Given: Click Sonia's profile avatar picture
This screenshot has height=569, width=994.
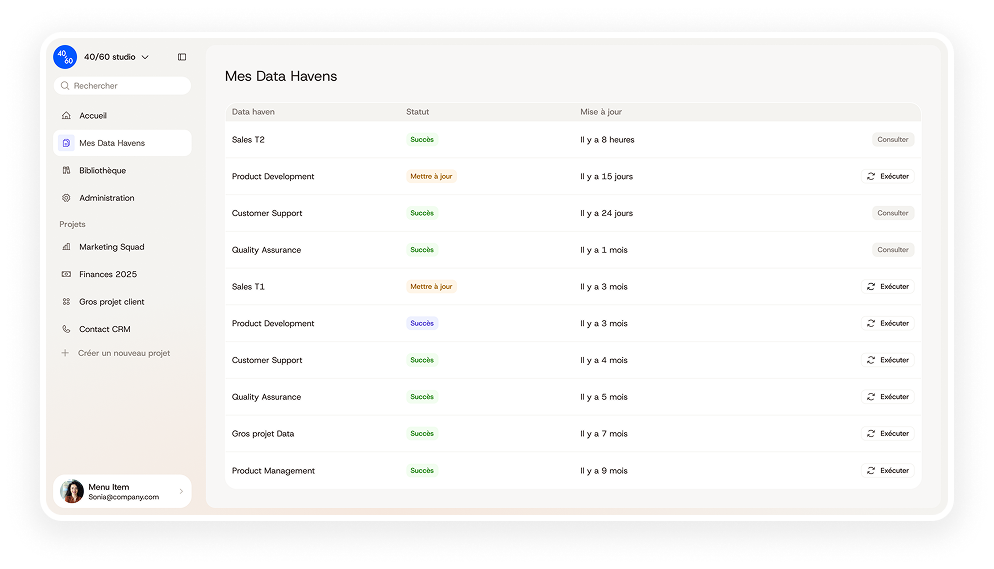Looking at the screenshot, I should click(x=72, y=491).
